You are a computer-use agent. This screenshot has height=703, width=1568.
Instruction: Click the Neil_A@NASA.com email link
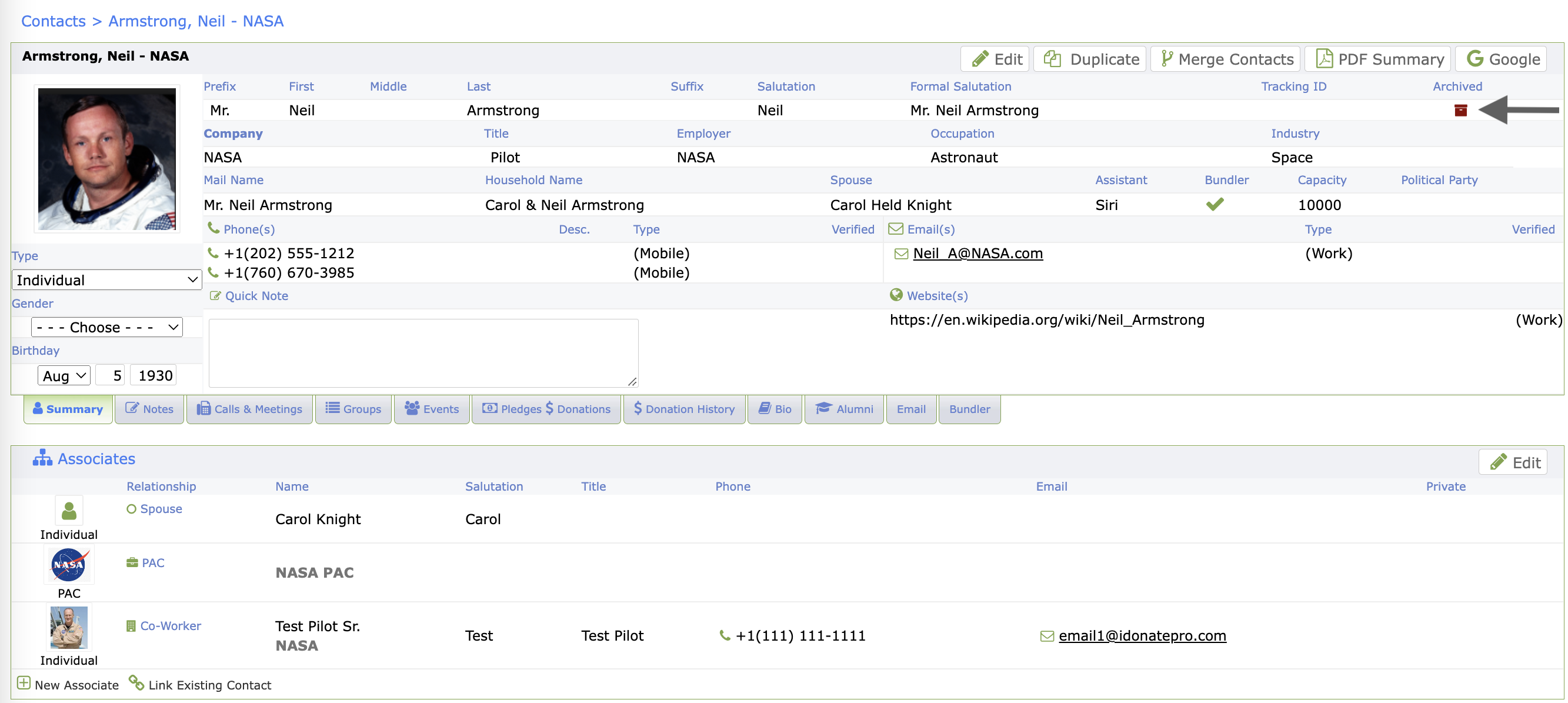coord(978,254)
